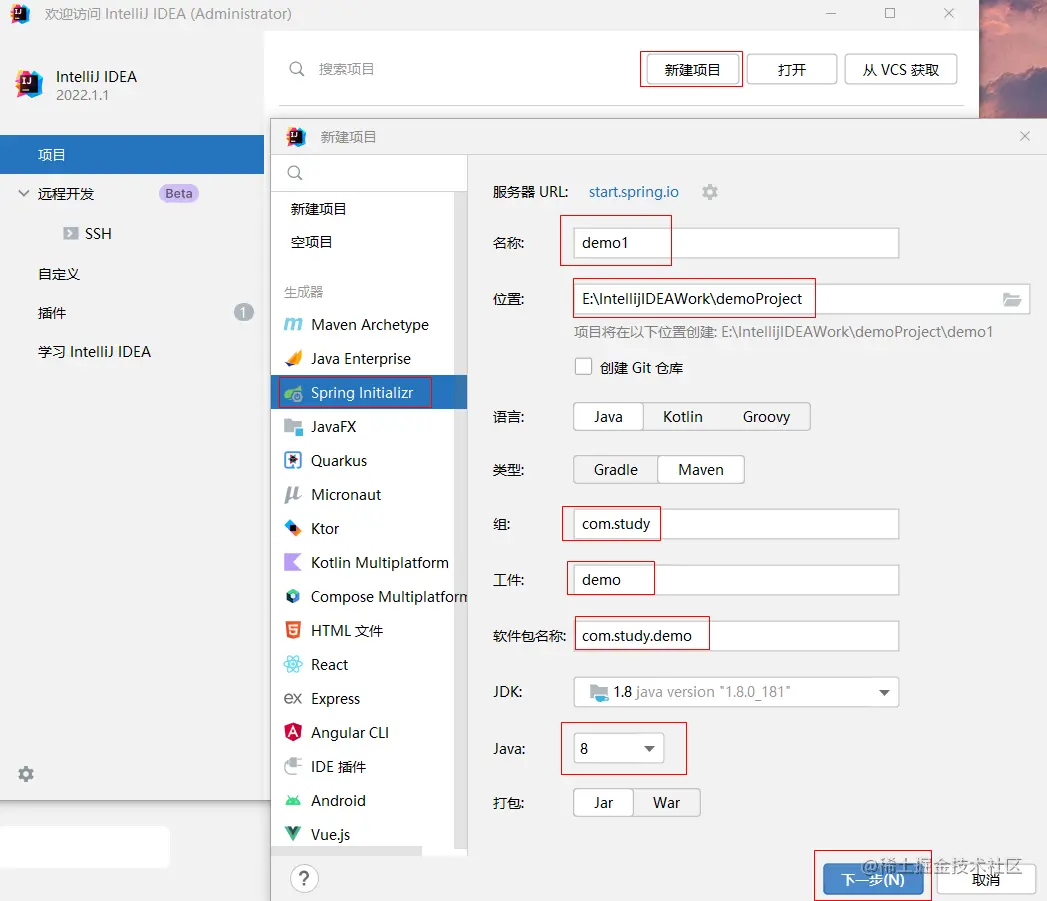Click Get from VCS button
Viewport: 1047px width, 901px height.
(901, 69)
